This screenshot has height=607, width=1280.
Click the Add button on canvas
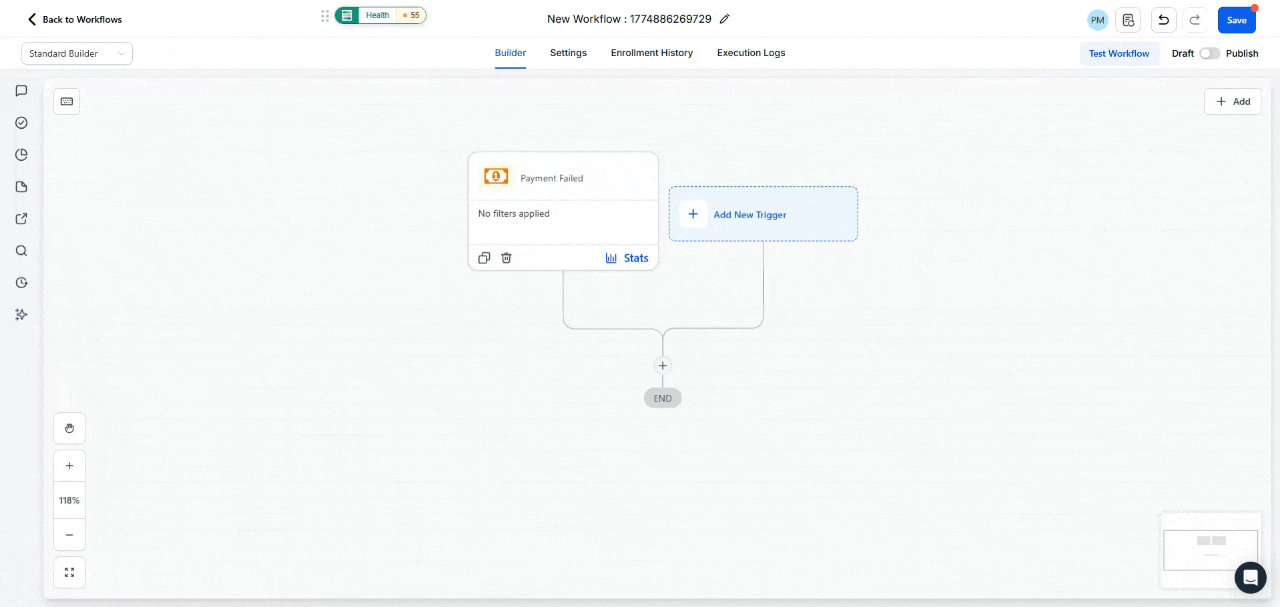click(x=1233, y=101)
